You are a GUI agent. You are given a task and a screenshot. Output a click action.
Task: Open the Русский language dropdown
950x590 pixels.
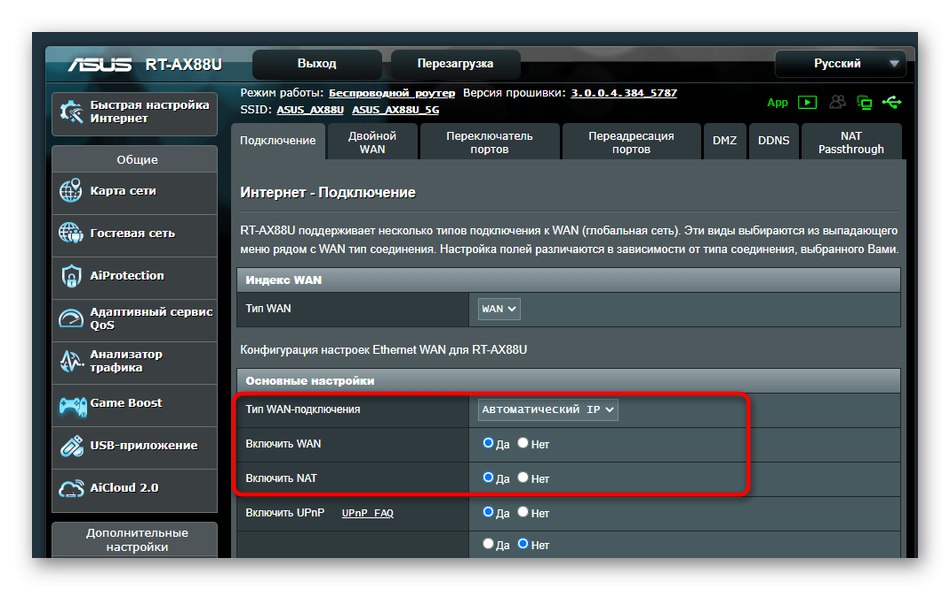pyautogui.click(x=840, y=64)
